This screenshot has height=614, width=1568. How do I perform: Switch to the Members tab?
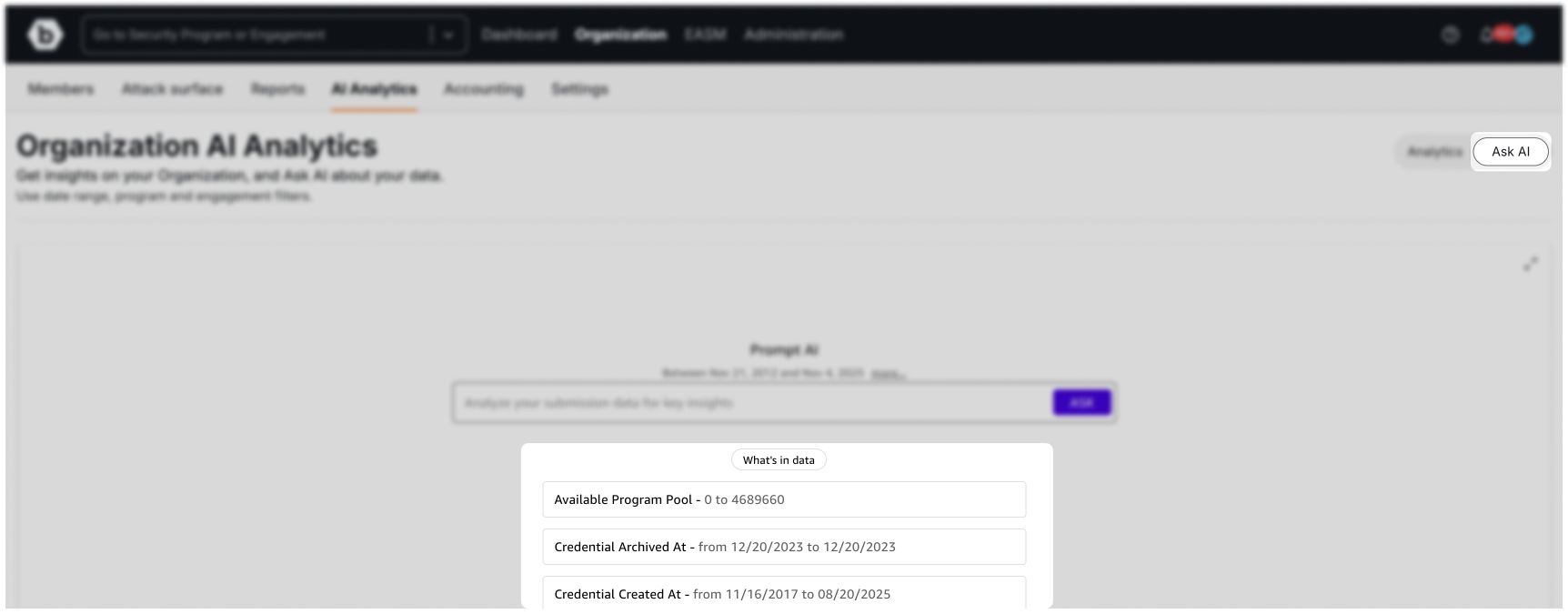pyautogui.click(x=60, y=89)
